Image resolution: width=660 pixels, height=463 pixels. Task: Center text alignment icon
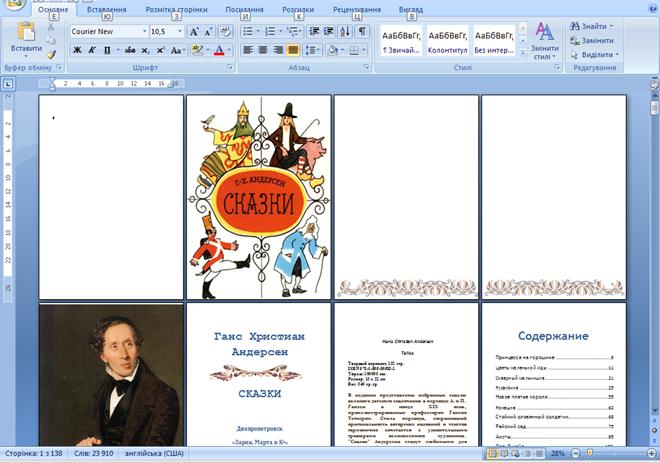coord(263,50)
